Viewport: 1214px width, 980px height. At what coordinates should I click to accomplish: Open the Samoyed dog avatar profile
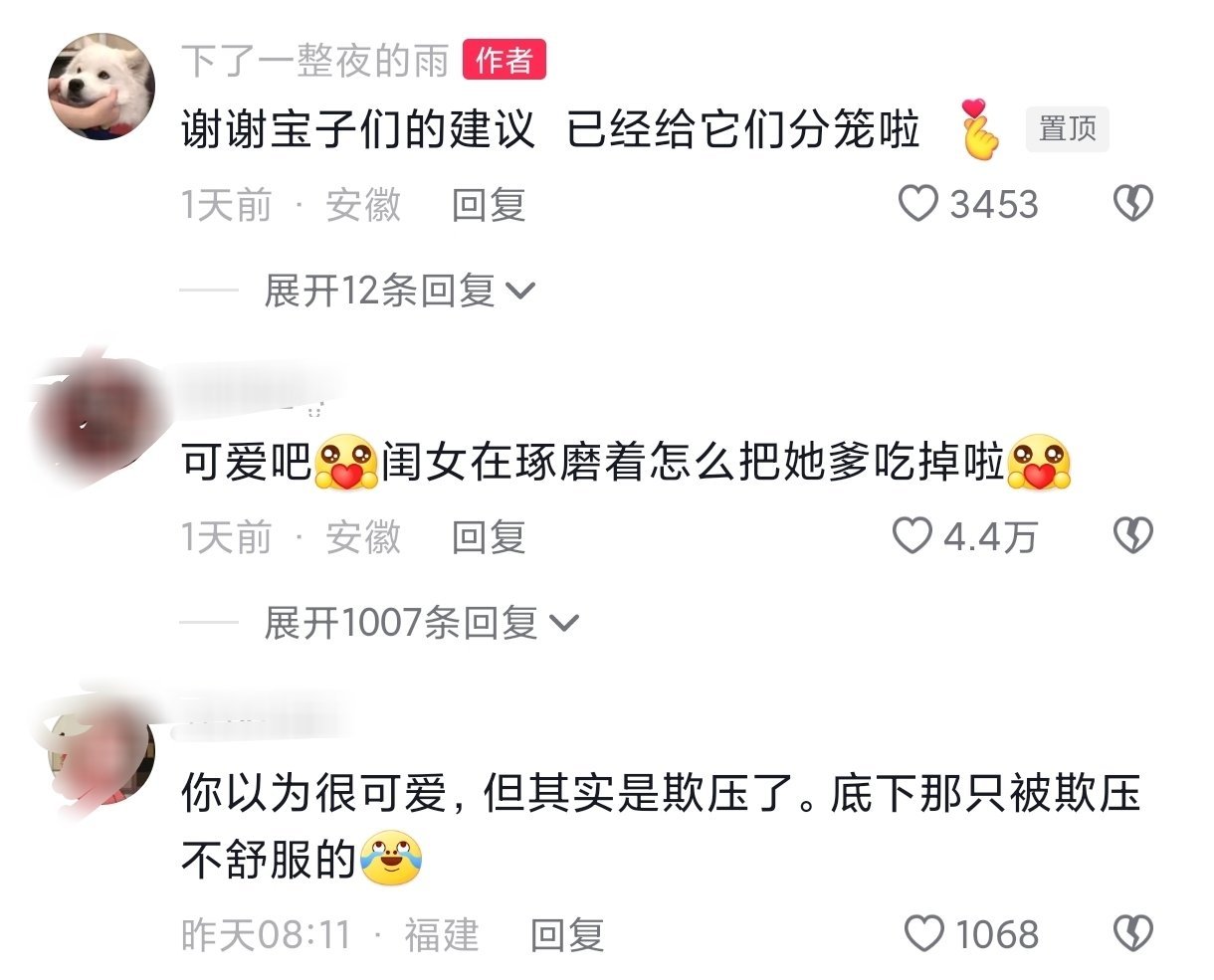102,87
